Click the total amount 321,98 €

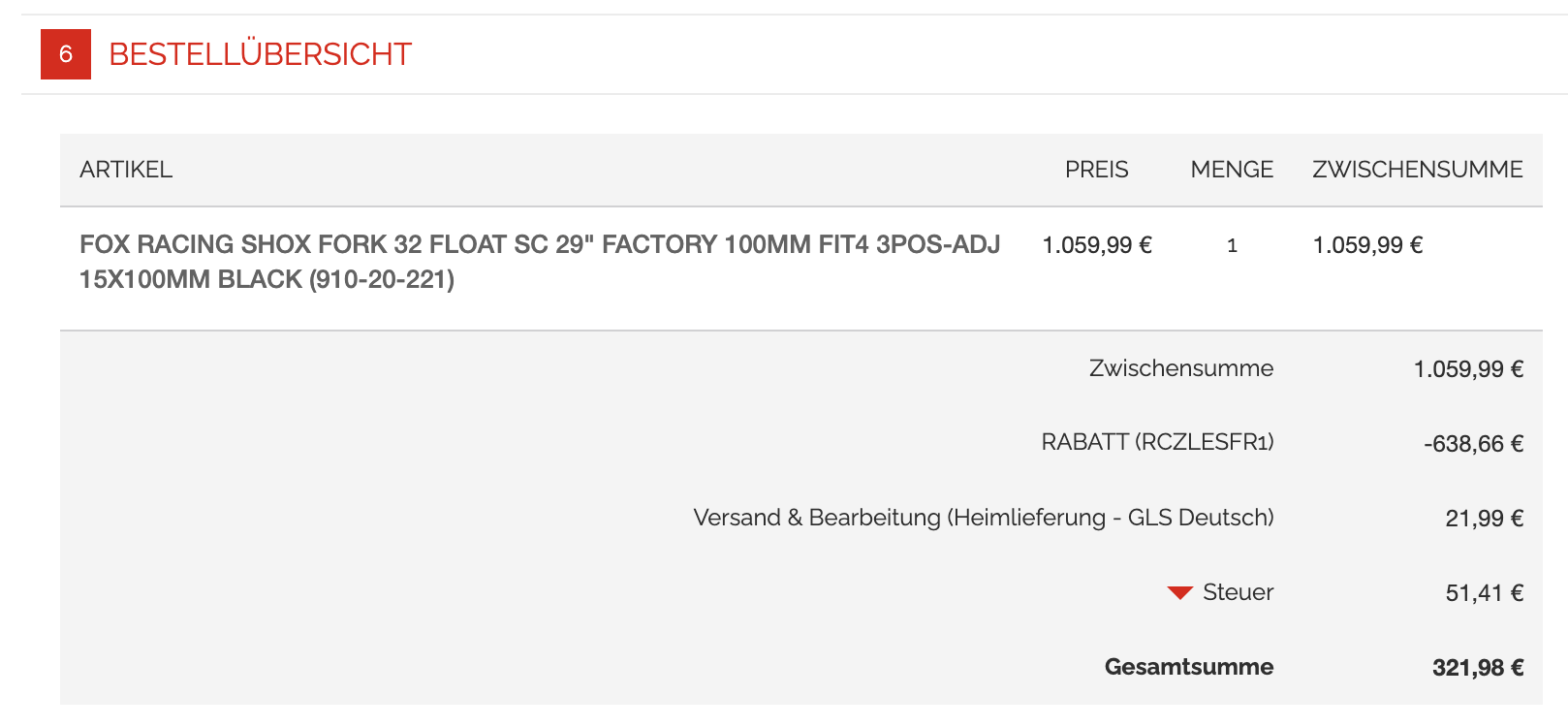[x=1478, y=668]
